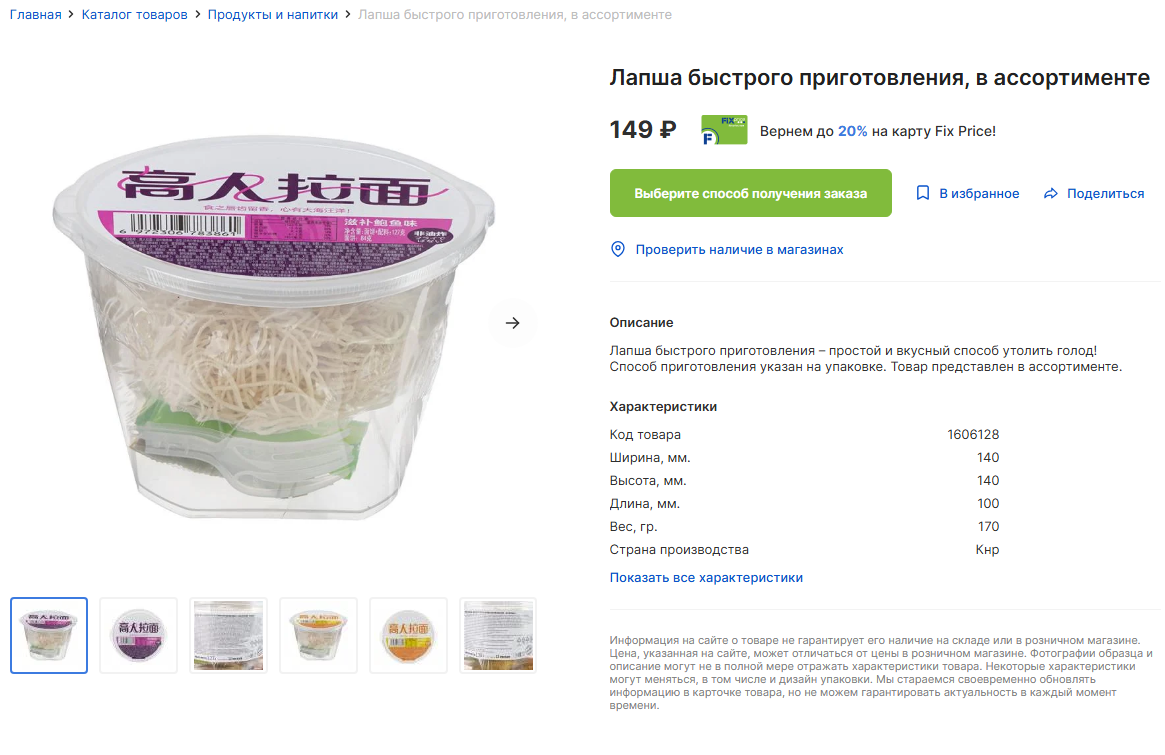1165x755 pixels.
Task: Open the last thumbnail with label text
Action: click(x=498, y=635)
